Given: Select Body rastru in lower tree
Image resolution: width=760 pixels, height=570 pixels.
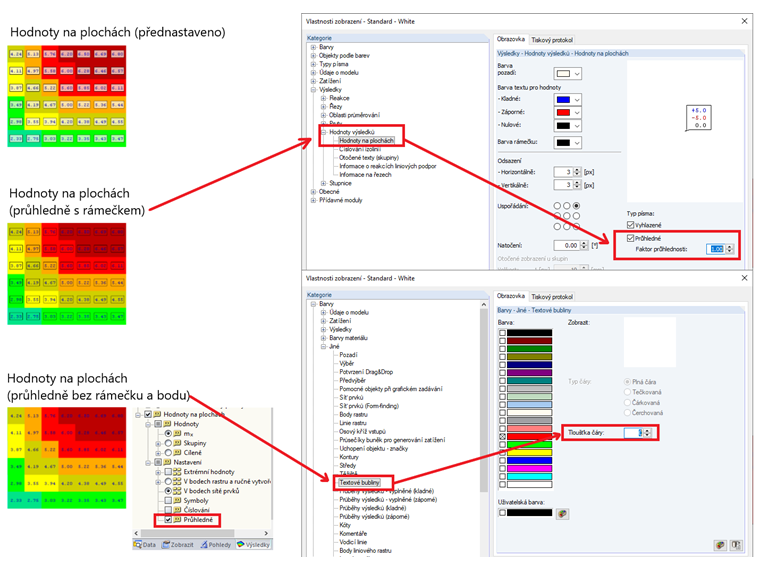Looking at the screenshot, I should (353, 414).
